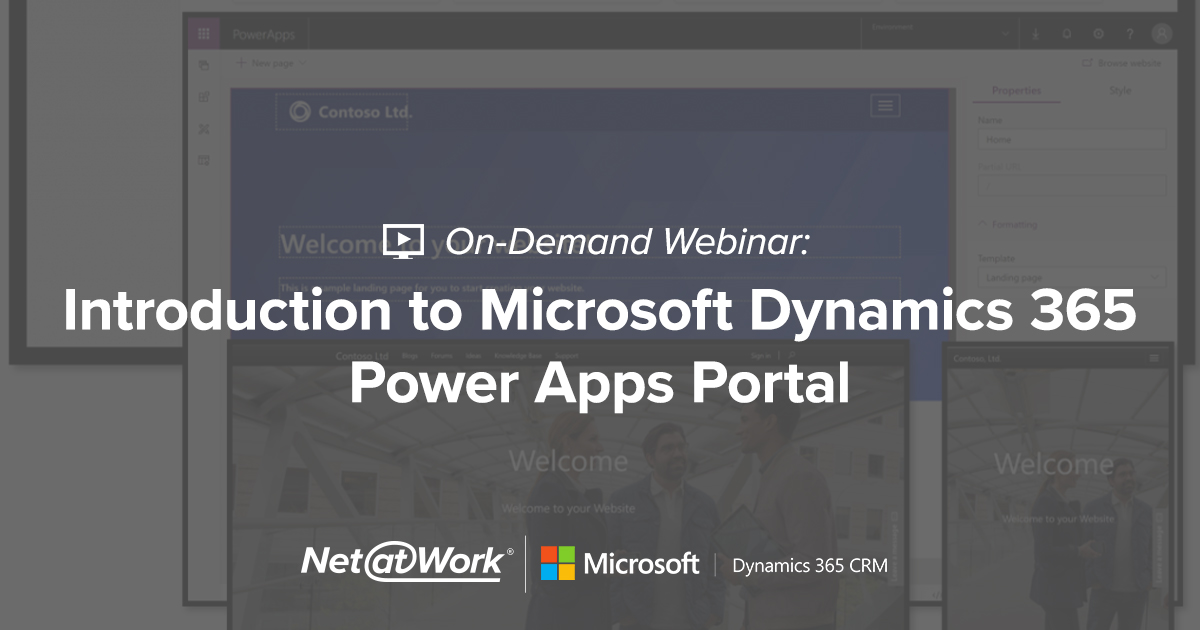
Task: Select Blogs in the Contoso navigation menu
Action: click(409, 355)
